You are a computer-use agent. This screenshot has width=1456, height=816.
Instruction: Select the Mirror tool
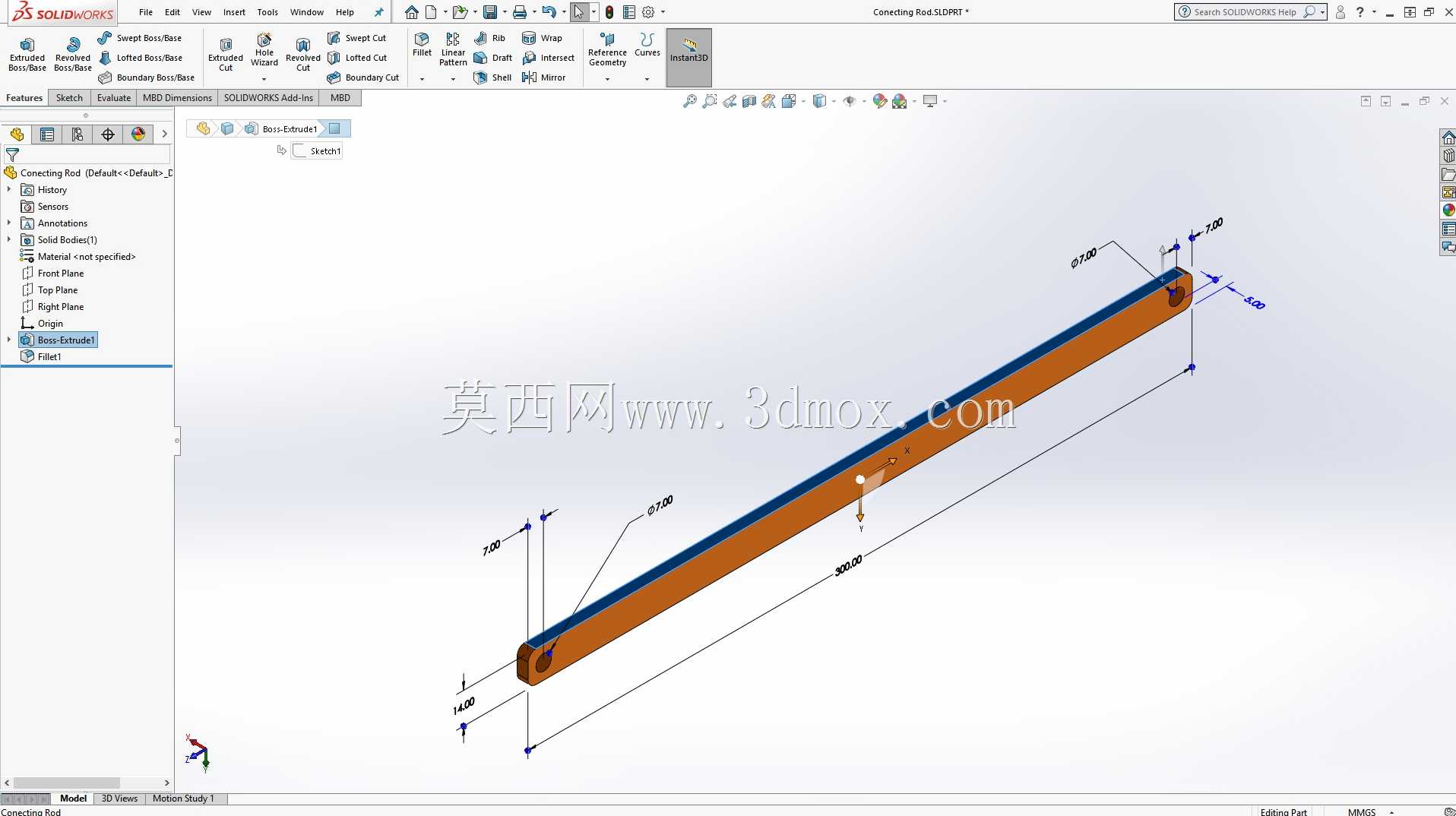(544, 77)
